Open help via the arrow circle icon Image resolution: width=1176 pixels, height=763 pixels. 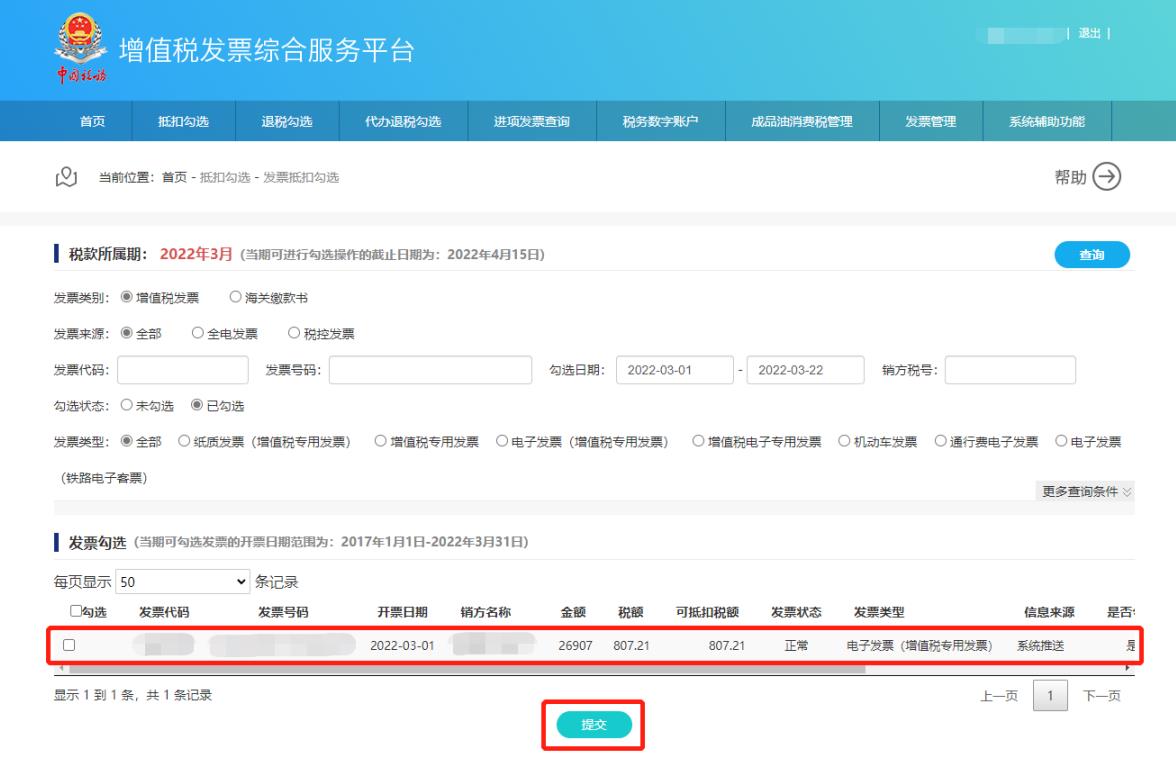[1107, 177]
